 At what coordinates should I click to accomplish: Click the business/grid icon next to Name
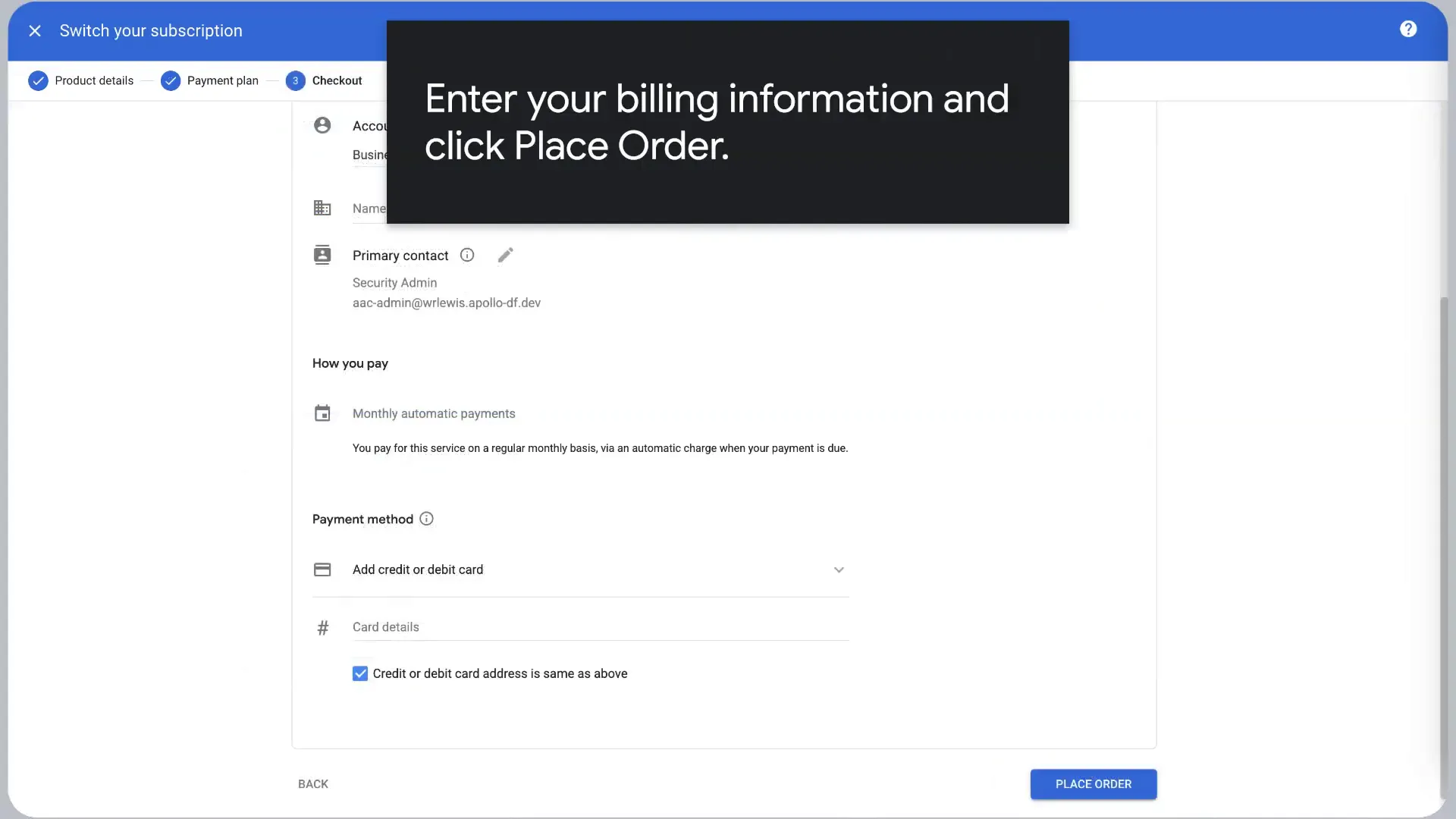322,207
